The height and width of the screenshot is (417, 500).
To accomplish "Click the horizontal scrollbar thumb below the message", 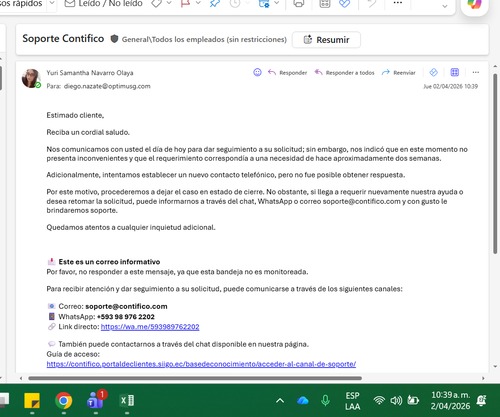I will [x=195, y=378].
